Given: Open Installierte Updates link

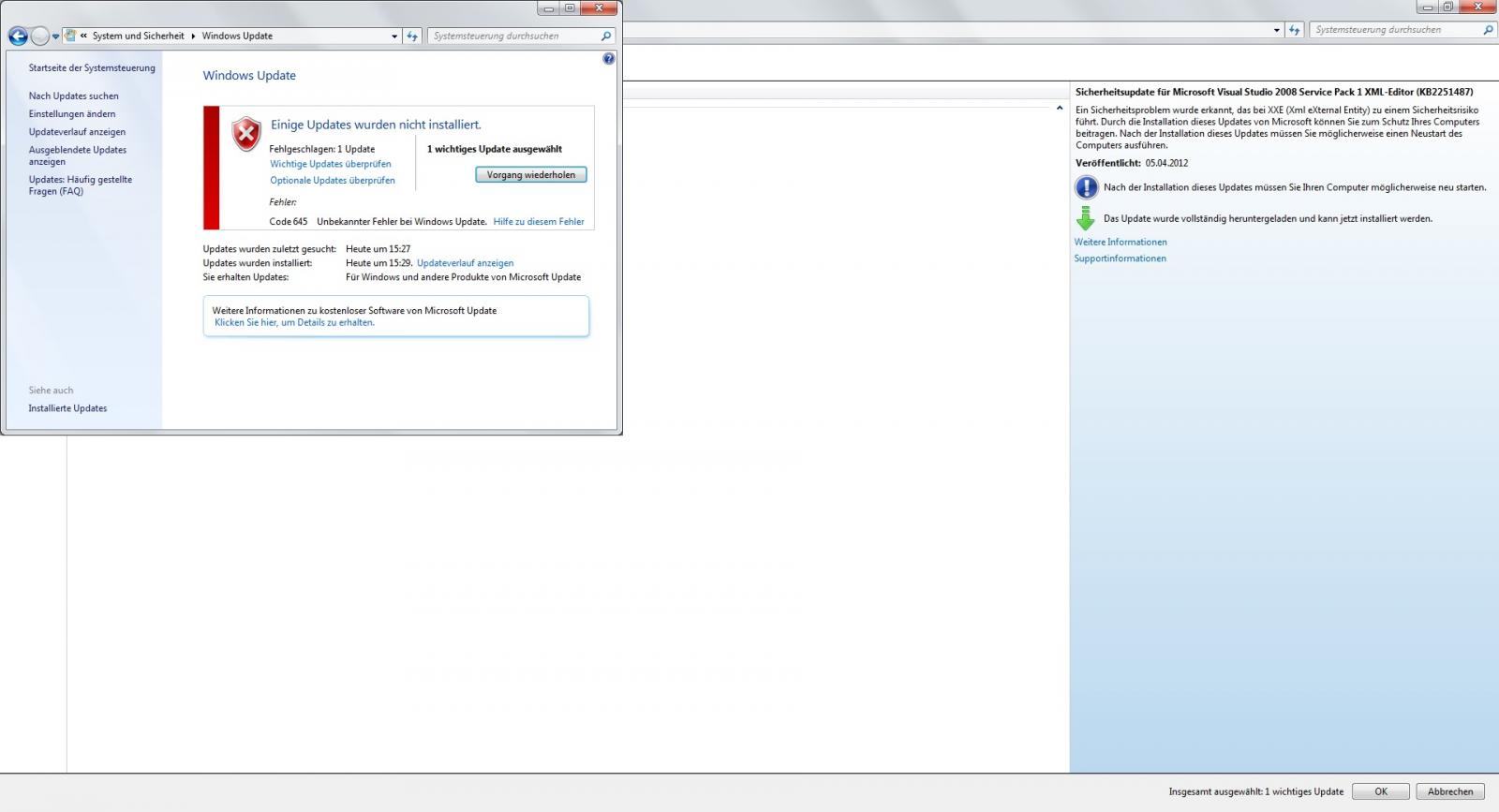Looking at the screenshot, I should tap(67, 408).
